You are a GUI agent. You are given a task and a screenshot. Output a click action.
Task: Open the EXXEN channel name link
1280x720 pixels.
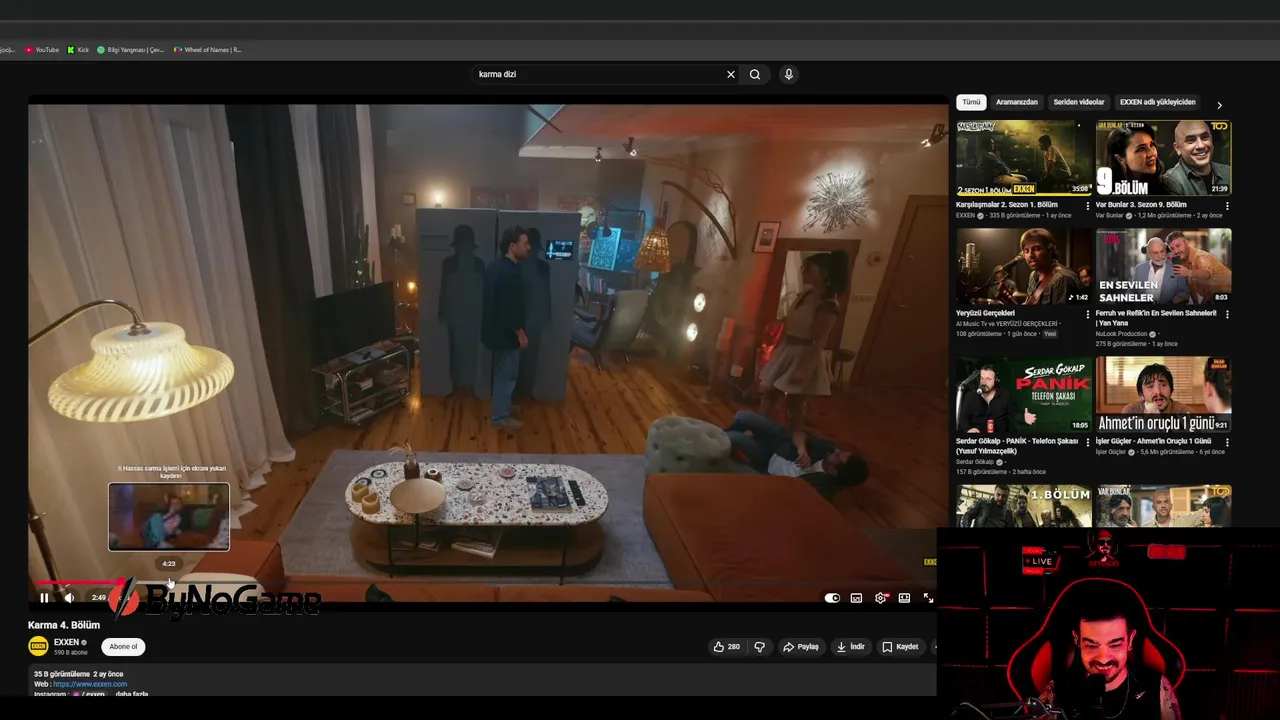[x=66, y=642]
